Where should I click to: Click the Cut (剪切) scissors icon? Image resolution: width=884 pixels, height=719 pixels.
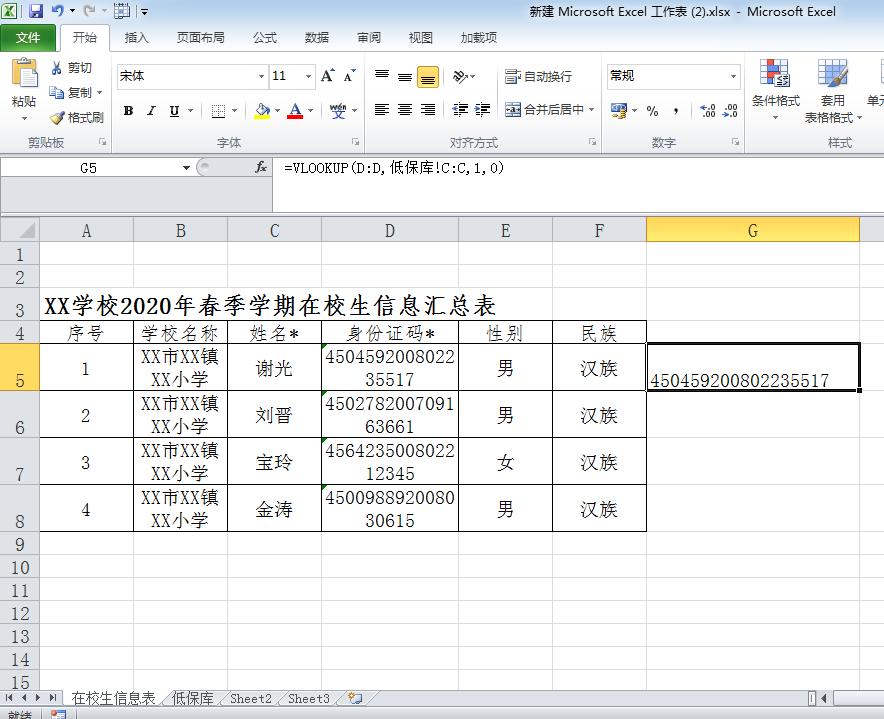pos(57,68)
